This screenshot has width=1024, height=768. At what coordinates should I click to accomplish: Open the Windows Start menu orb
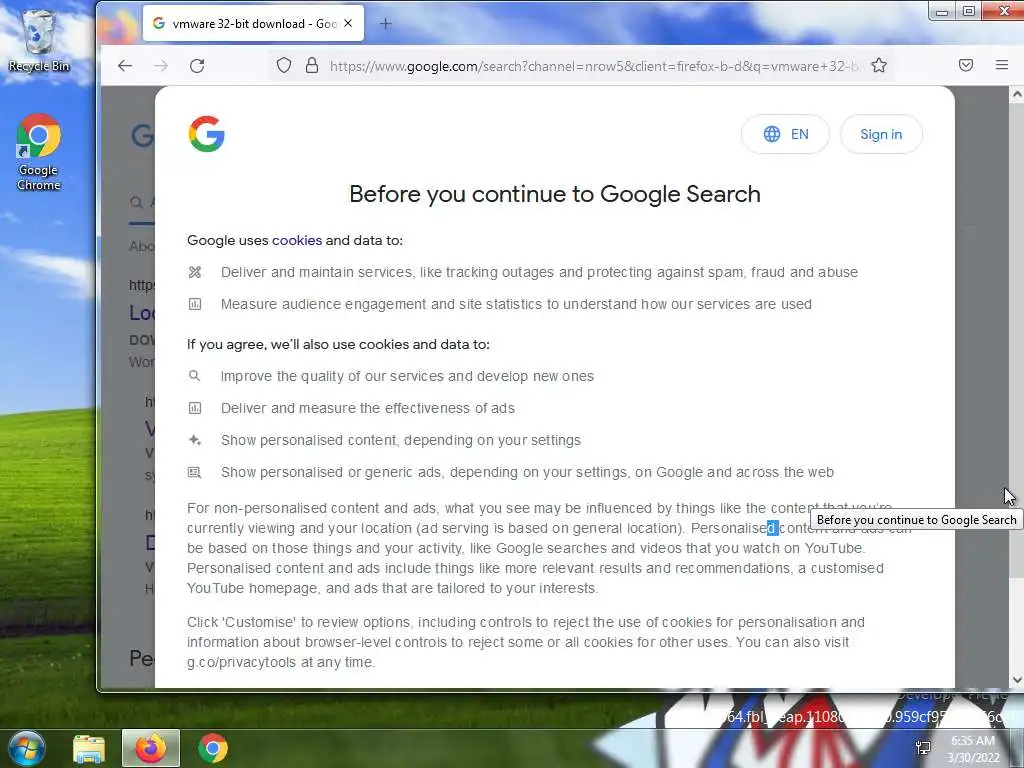(x=26, y=748)
